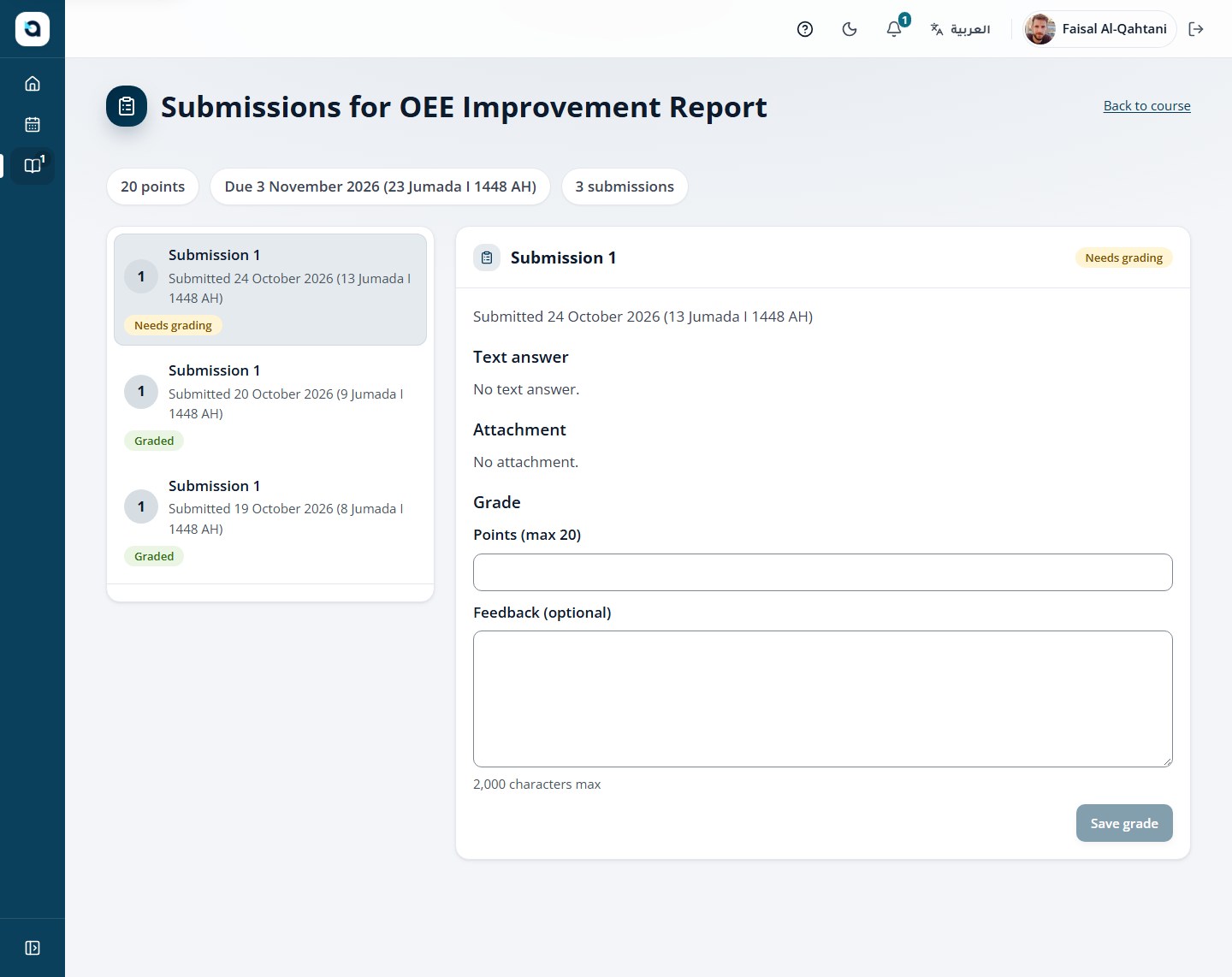Click the No text answer. text
This screenshot has height=977, width=1232.
tap(526, 389)
